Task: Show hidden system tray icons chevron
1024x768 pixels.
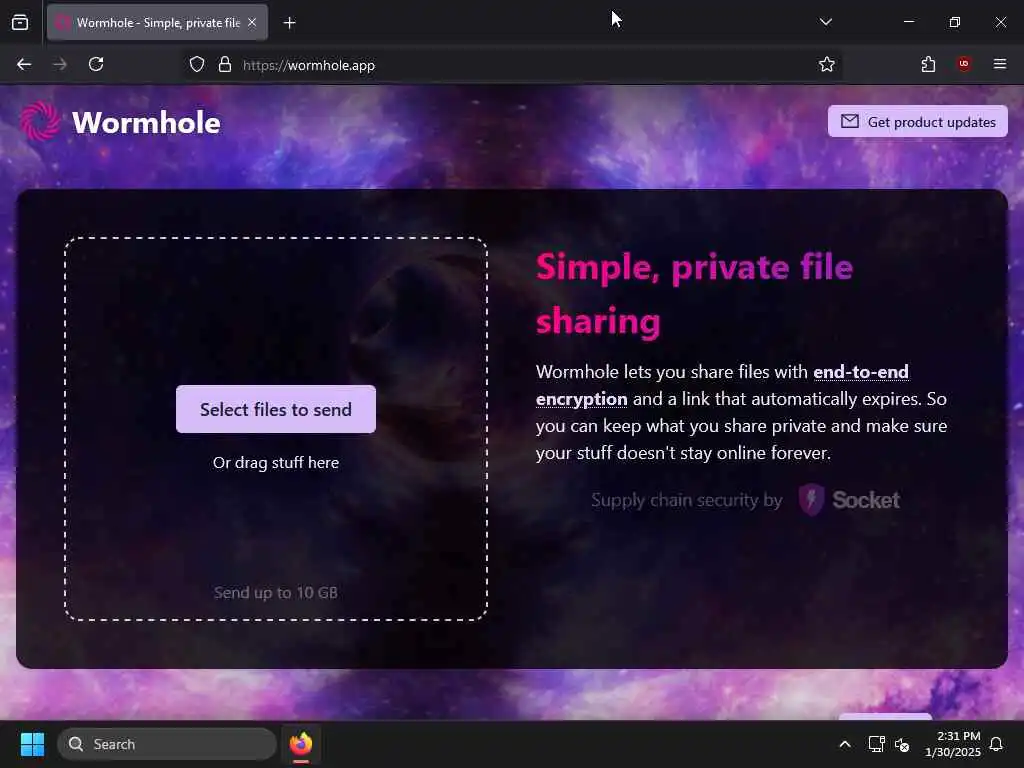Action: (844, 744)
